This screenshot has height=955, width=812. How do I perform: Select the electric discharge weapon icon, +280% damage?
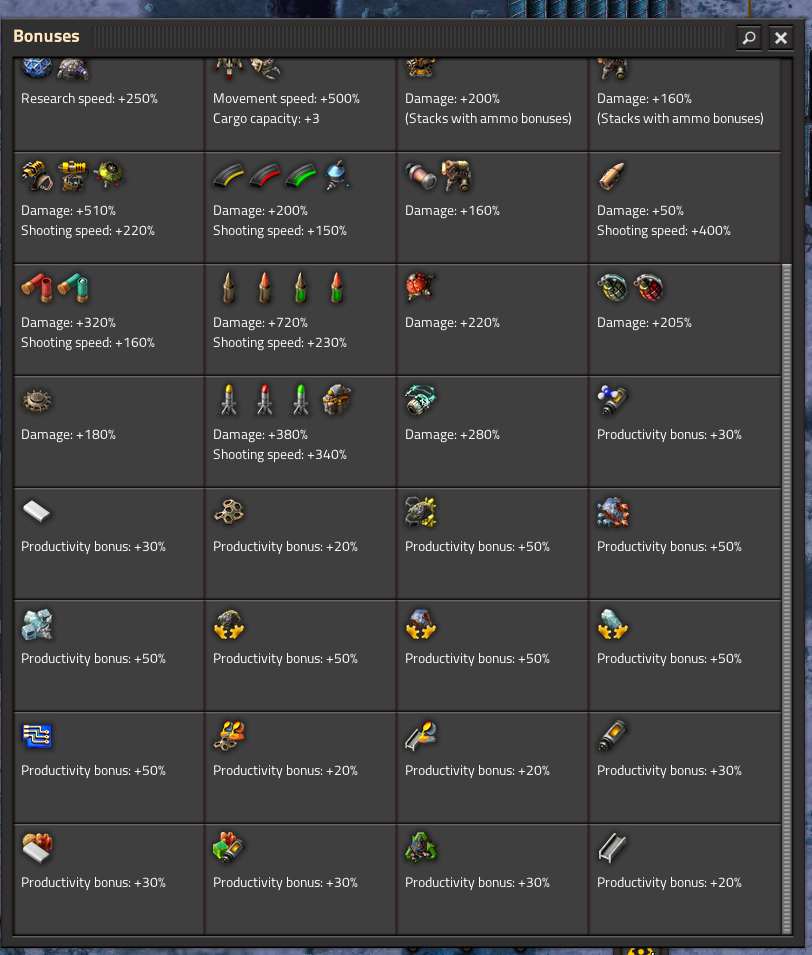click(x=420, y=400)
